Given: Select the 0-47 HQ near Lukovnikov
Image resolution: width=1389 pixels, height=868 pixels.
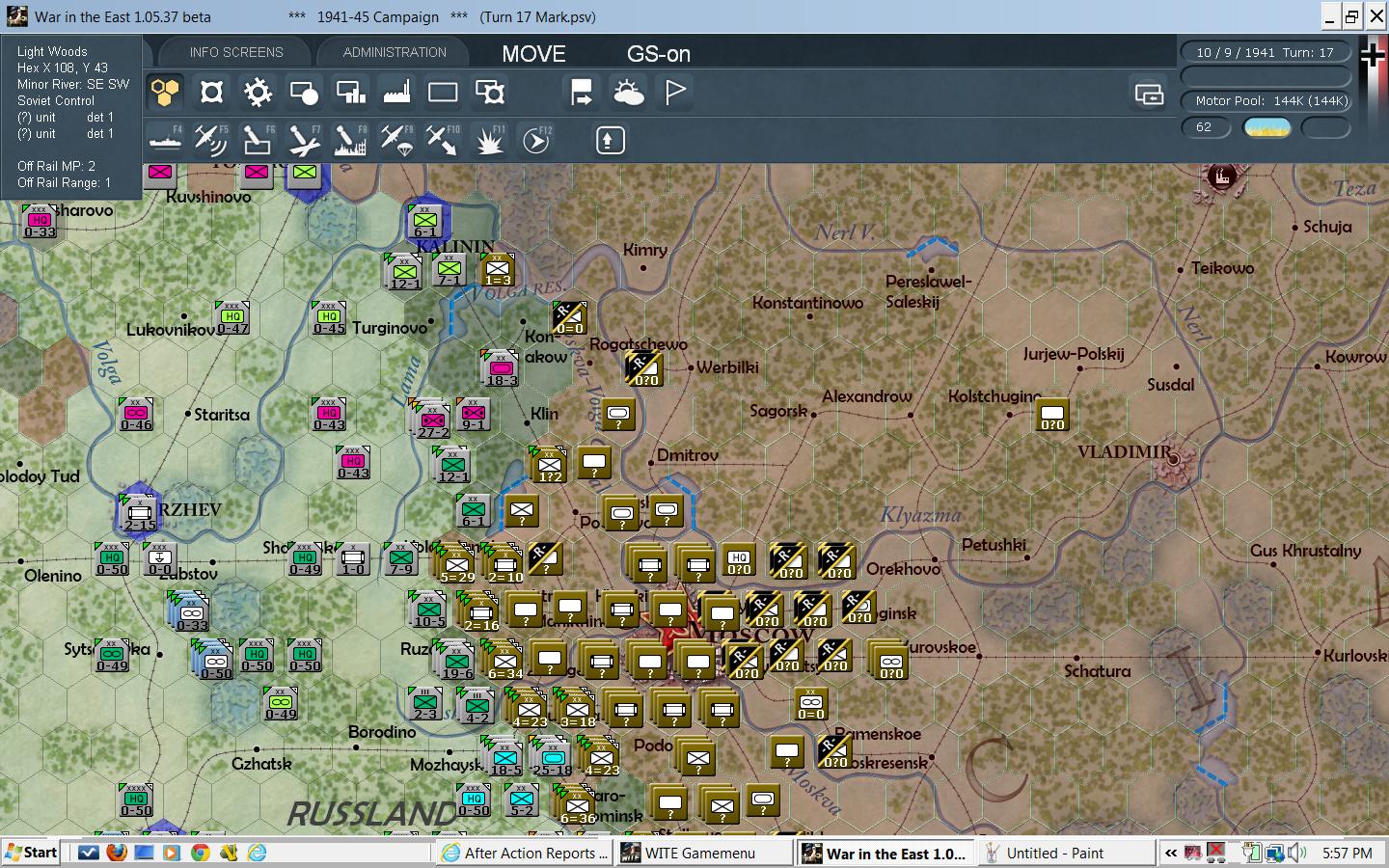Looking at the screenshot, I should coord(232,318).
